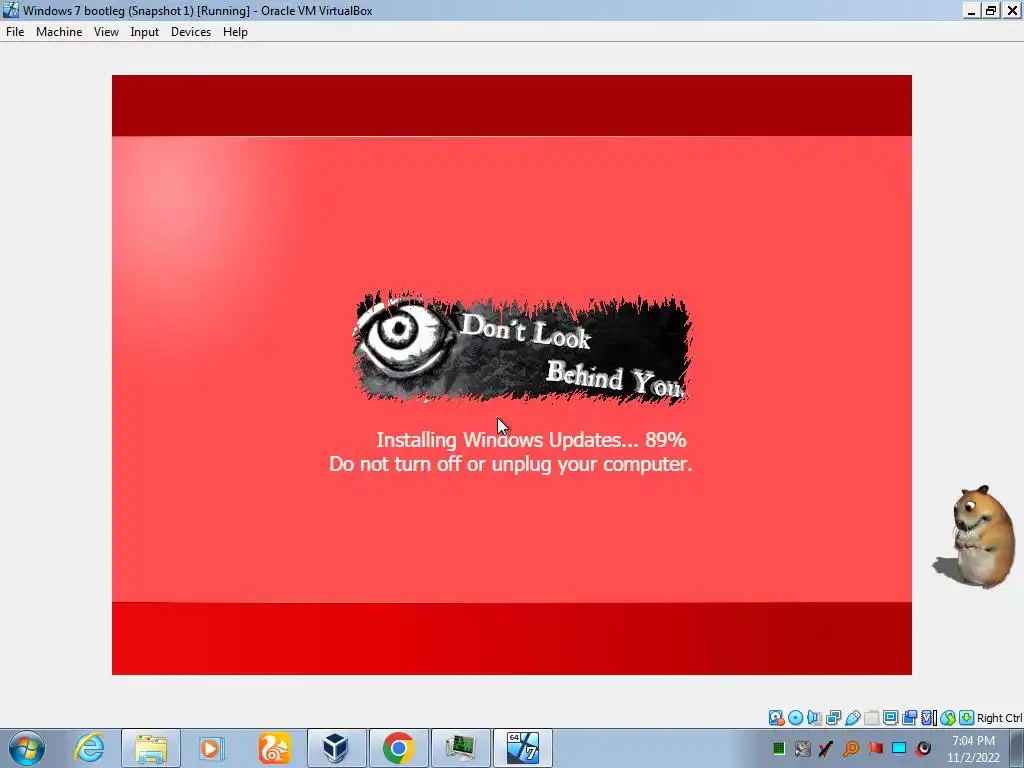Click the USB devices status icon
Image resolution: width=1024 pixels, height=768 pixels.
point(852,718)
